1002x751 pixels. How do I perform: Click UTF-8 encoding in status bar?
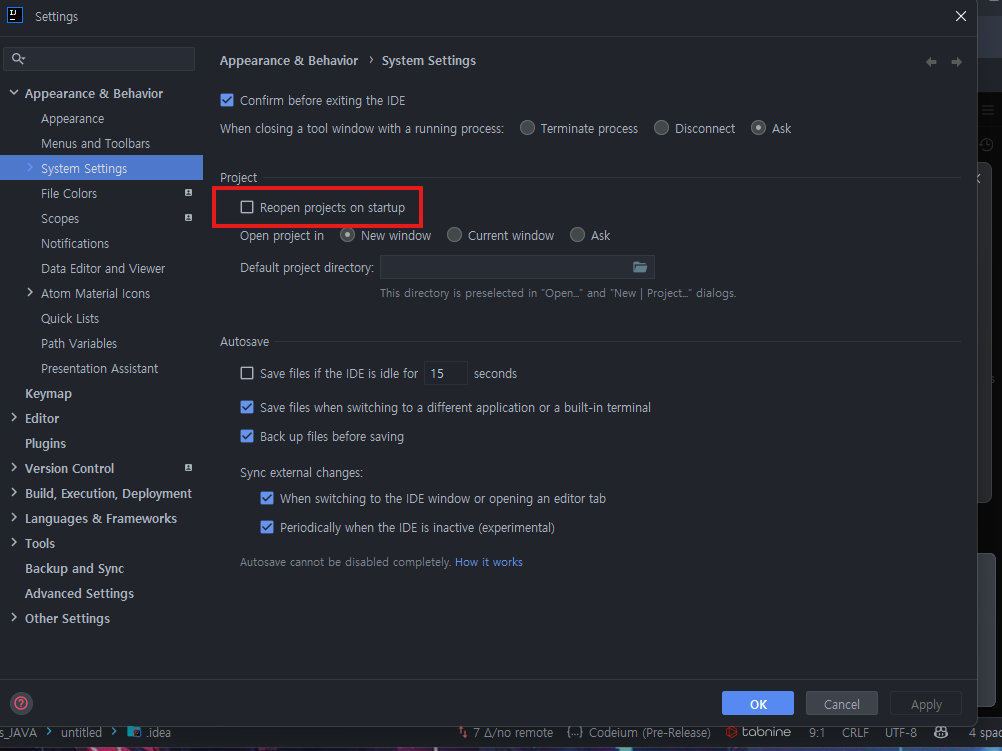900,732
